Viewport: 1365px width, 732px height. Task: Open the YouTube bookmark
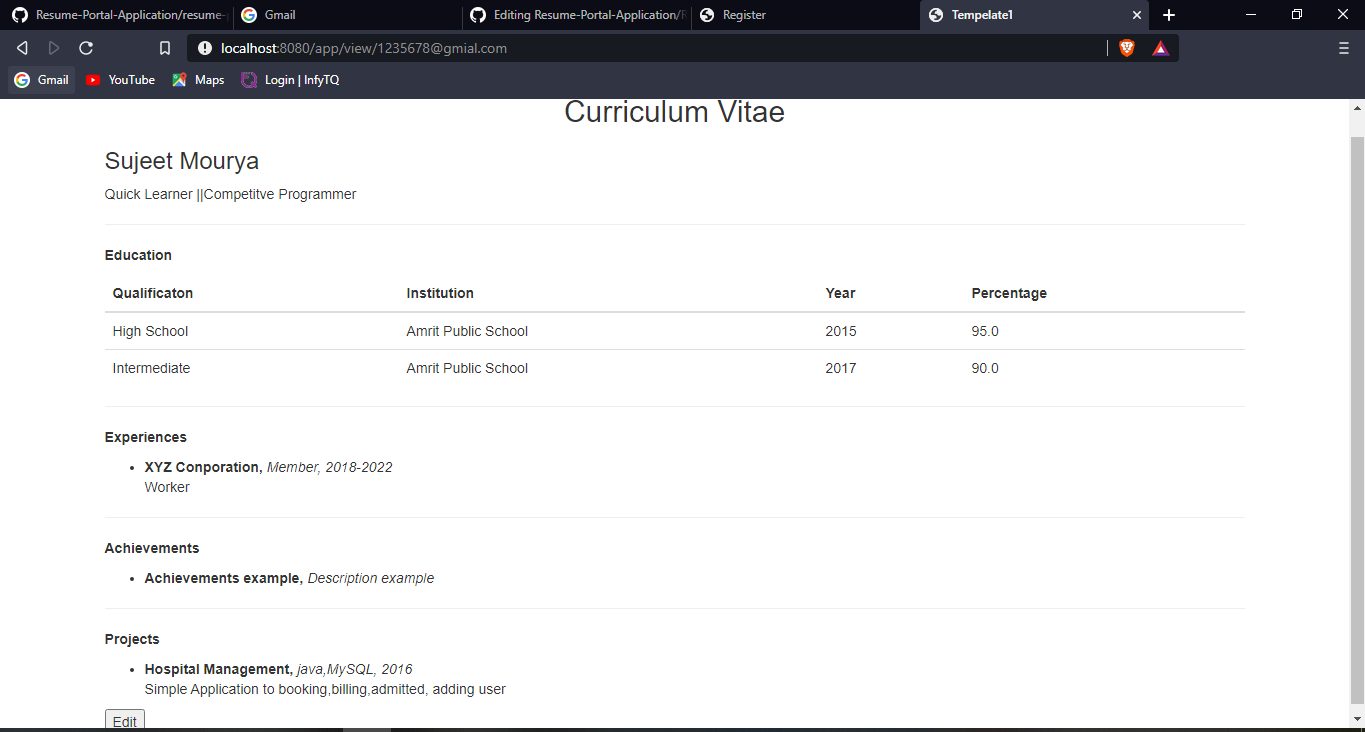click(120, 80)
